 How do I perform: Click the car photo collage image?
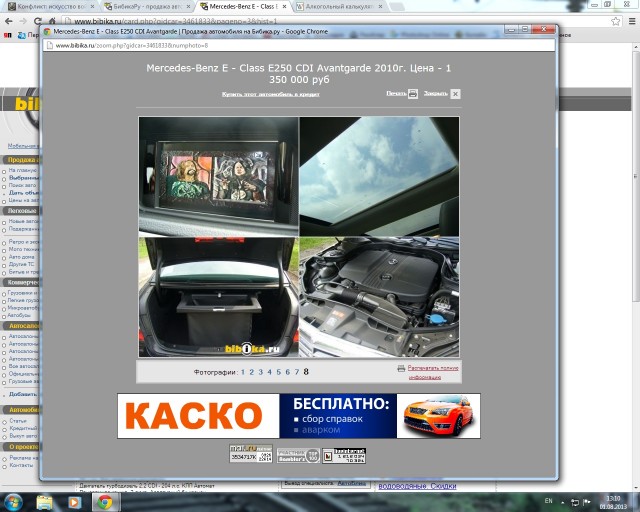pos(299,237)
